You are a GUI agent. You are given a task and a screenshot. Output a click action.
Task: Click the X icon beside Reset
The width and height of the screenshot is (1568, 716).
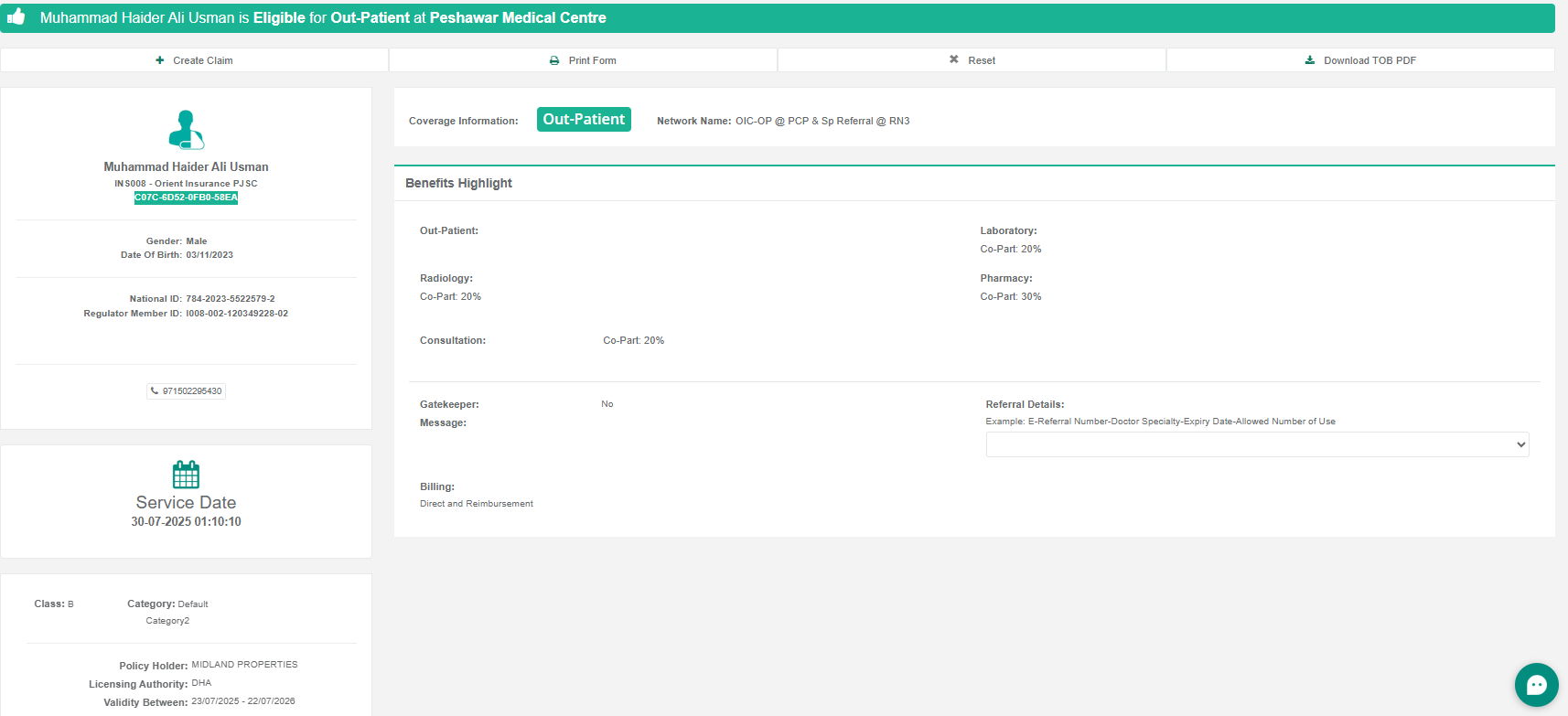[x=954, y=59]
